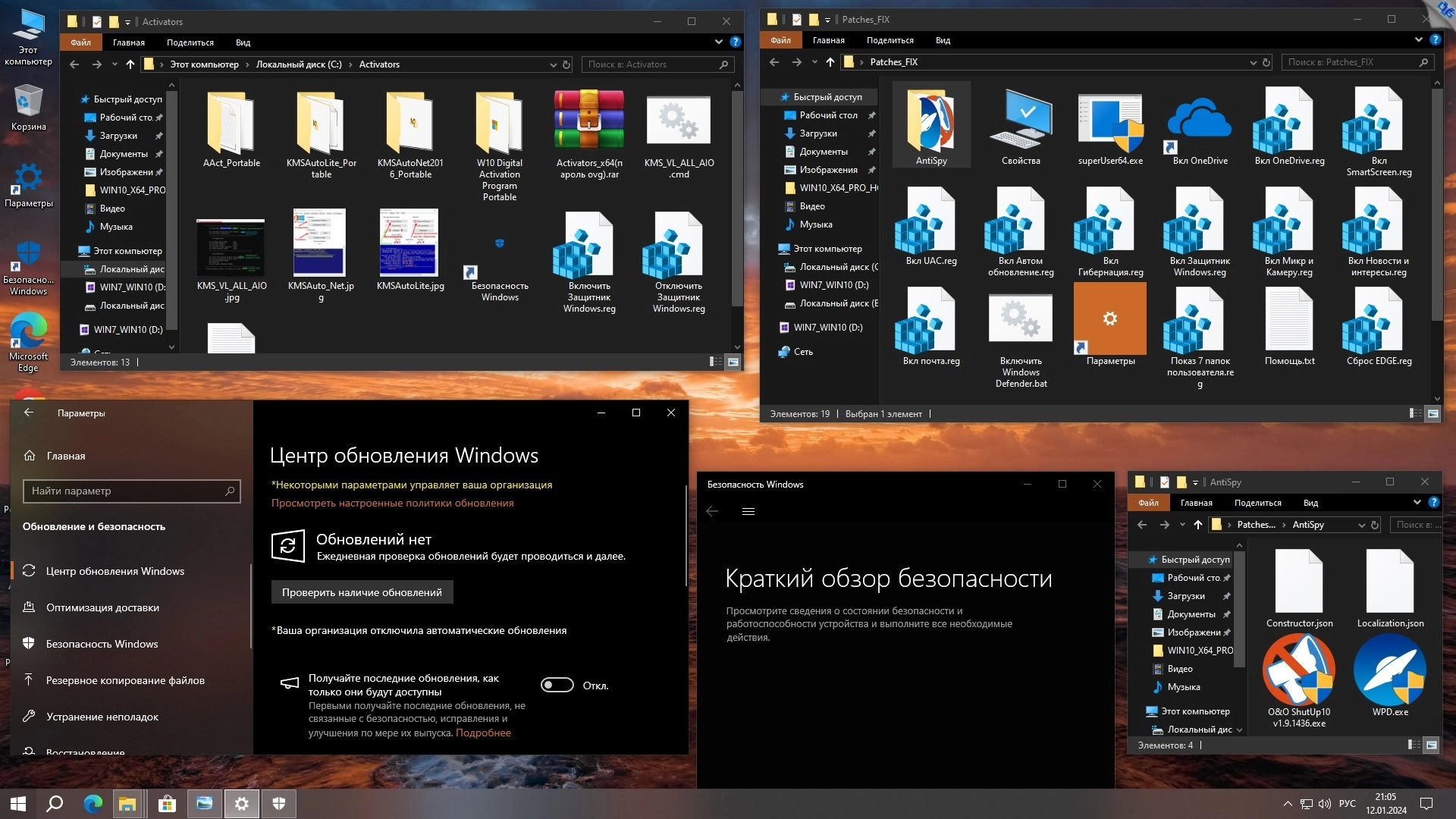Click Проверить наличие обновлений button
The width and height of the screenshot is (1456, 819).
click(x=362, y=592)
